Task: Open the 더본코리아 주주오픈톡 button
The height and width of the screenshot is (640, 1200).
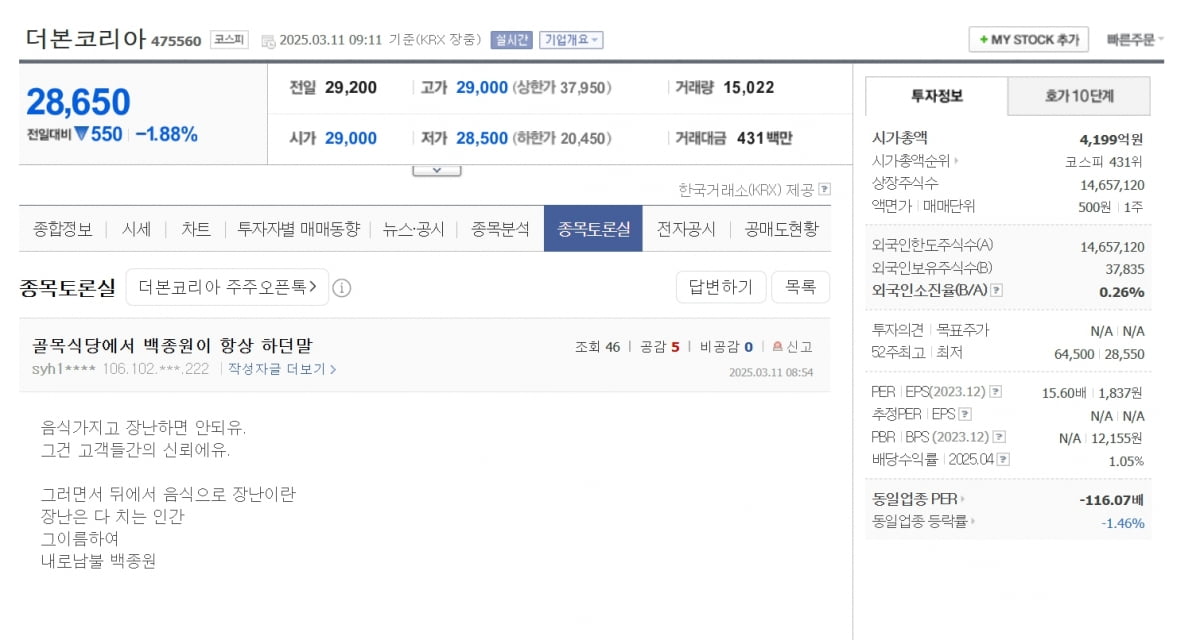Action: coord(227,288)
